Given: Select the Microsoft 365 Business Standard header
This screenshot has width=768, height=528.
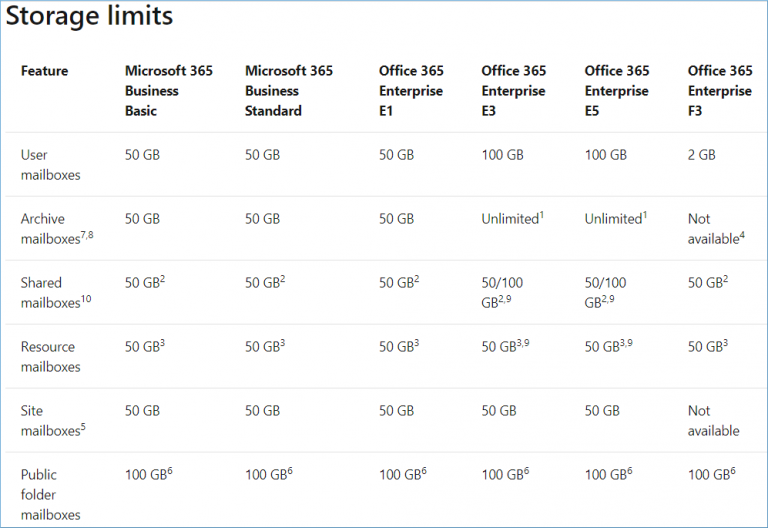Looking at the screenshot, I should point(289,91).
